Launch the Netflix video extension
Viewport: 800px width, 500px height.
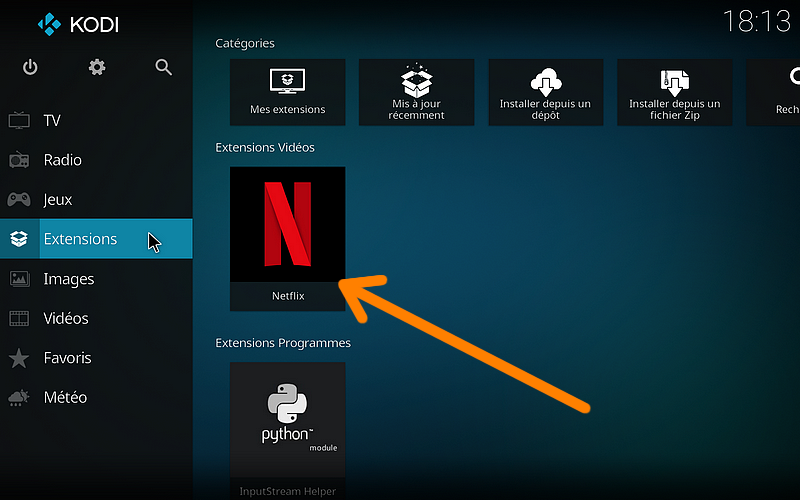pos(288,239)
